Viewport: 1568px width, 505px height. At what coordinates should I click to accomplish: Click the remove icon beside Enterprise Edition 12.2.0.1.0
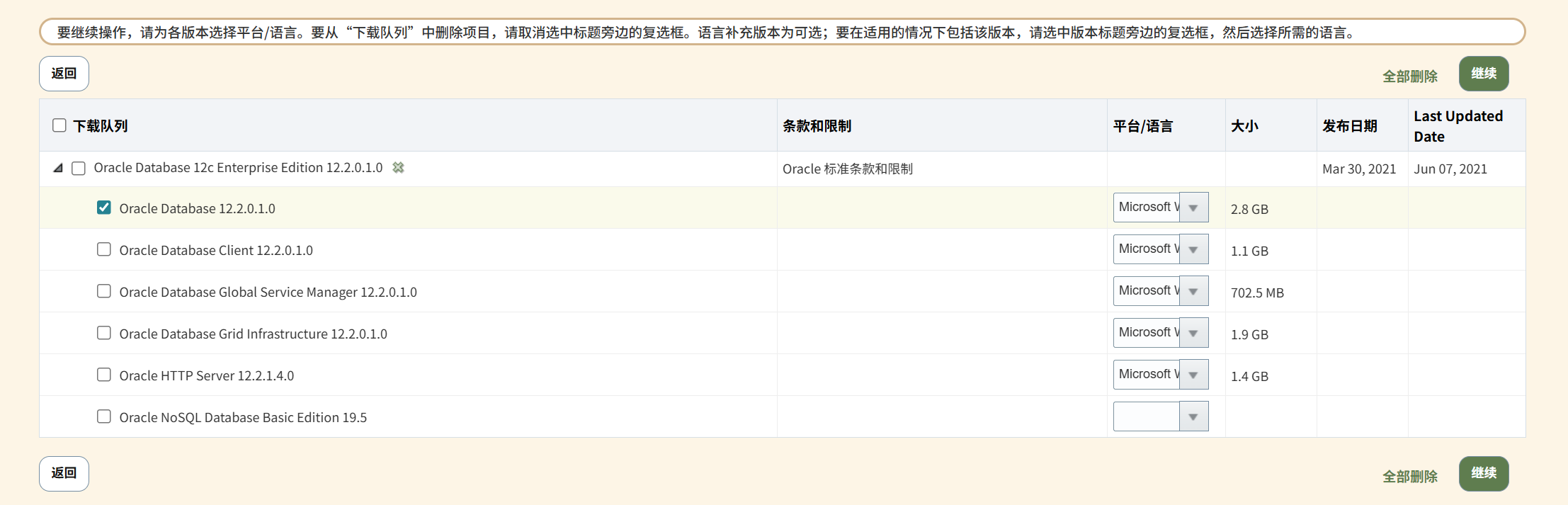pos(398,168)
